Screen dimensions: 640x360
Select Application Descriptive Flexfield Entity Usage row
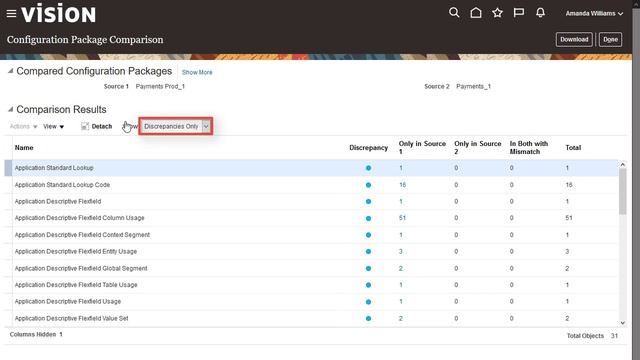[x=311, y=252]
